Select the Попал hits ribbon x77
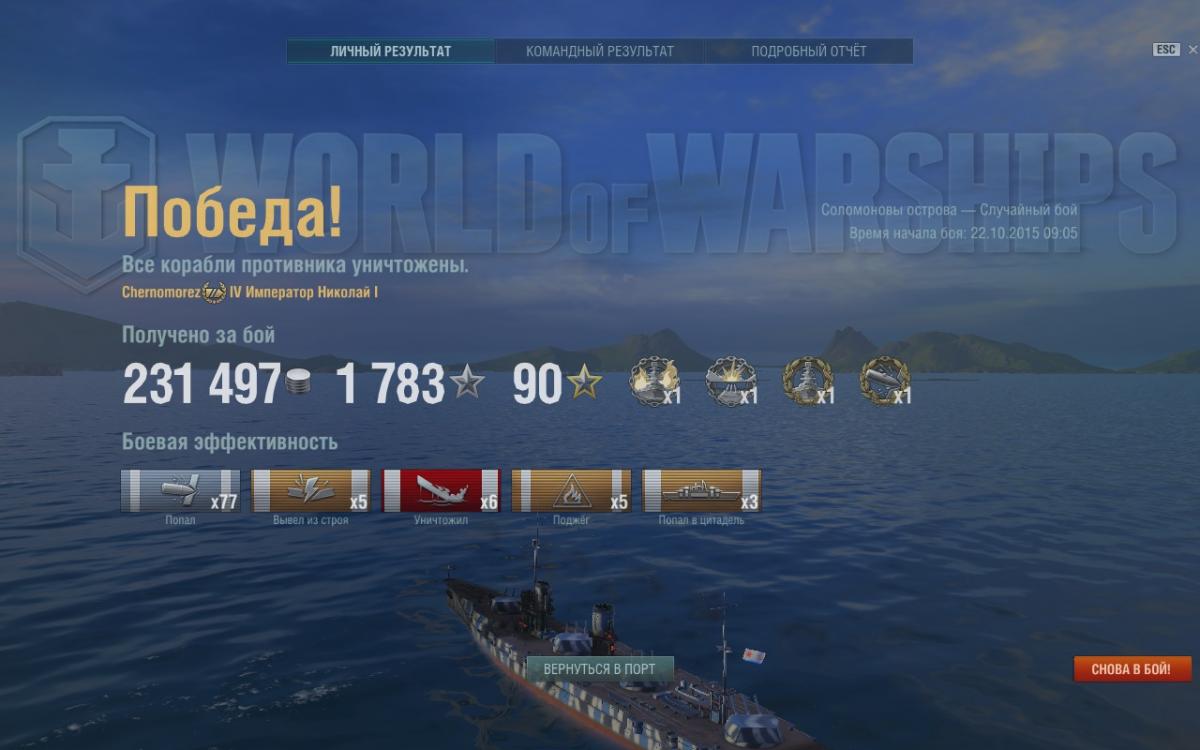The height and width of the screenshot is (750, 1200). pos(181,491)
